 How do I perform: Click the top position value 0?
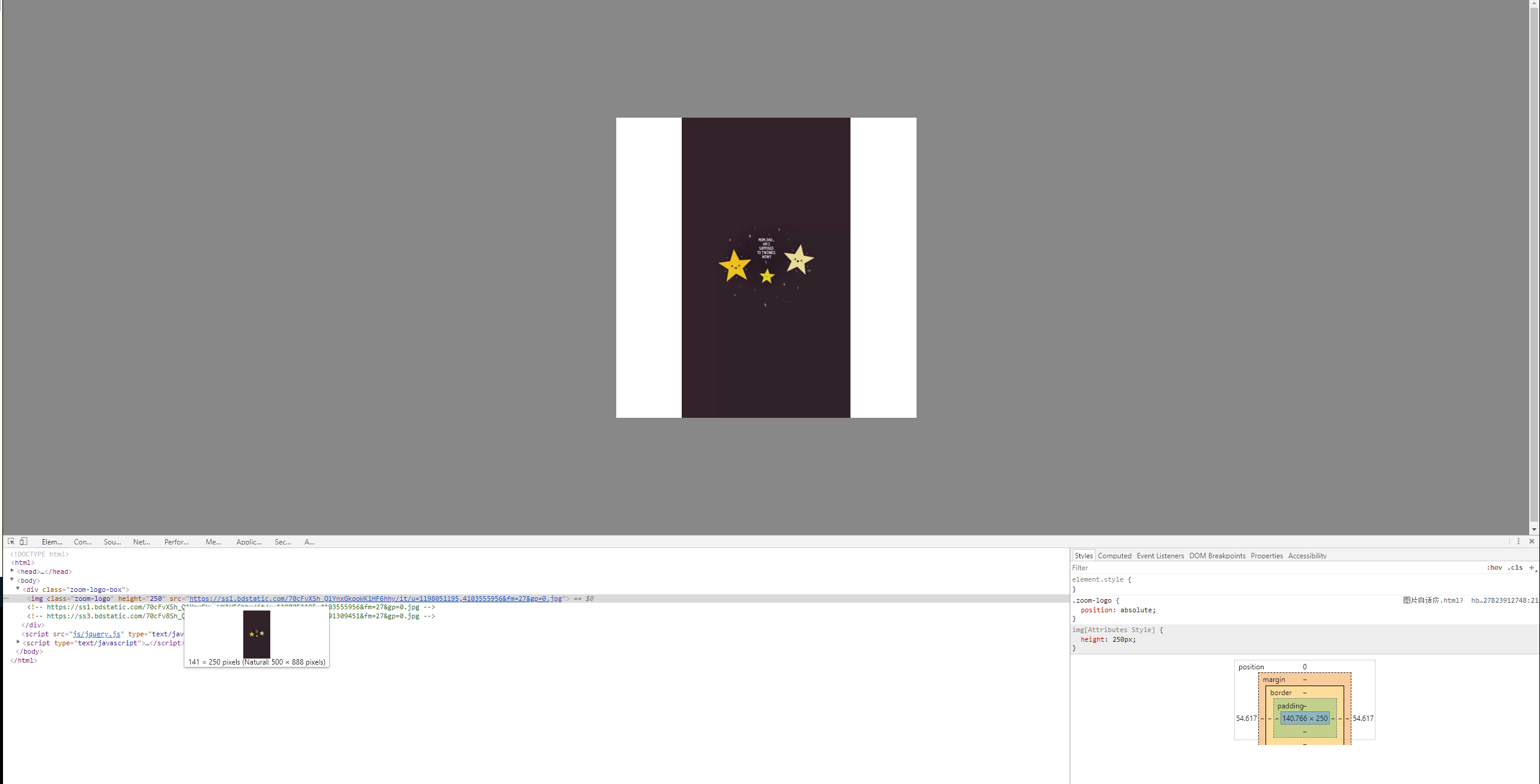tap(1305, 667)
